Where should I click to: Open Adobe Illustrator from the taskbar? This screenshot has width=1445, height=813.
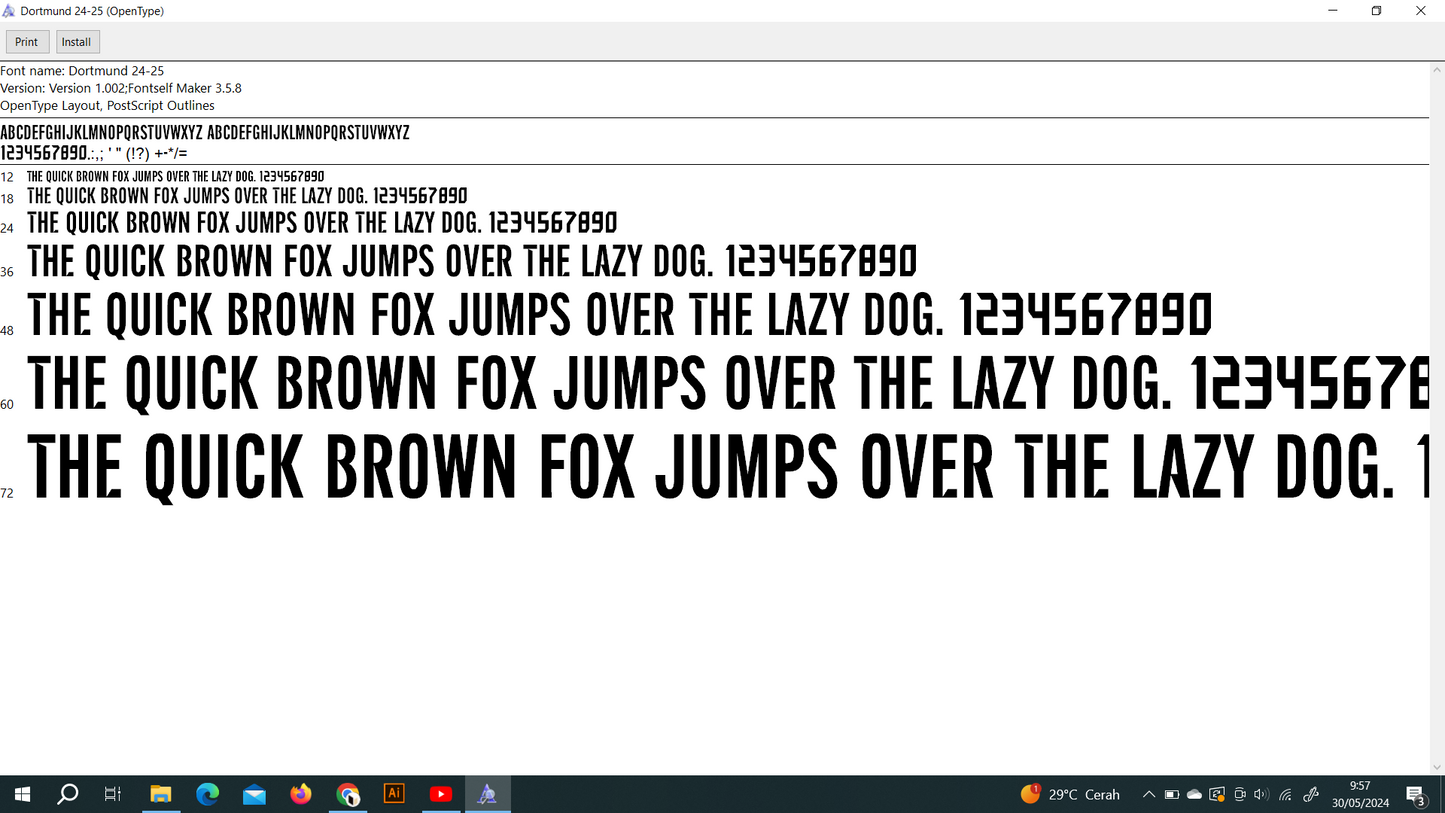(x=394, y=794)
